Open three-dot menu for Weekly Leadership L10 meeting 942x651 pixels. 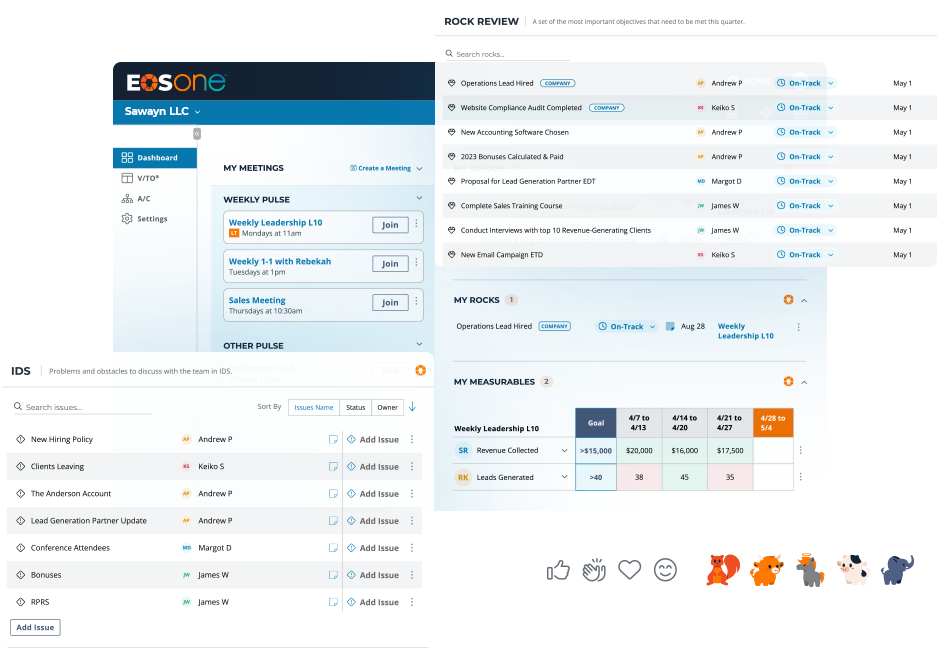click(417, 224)
